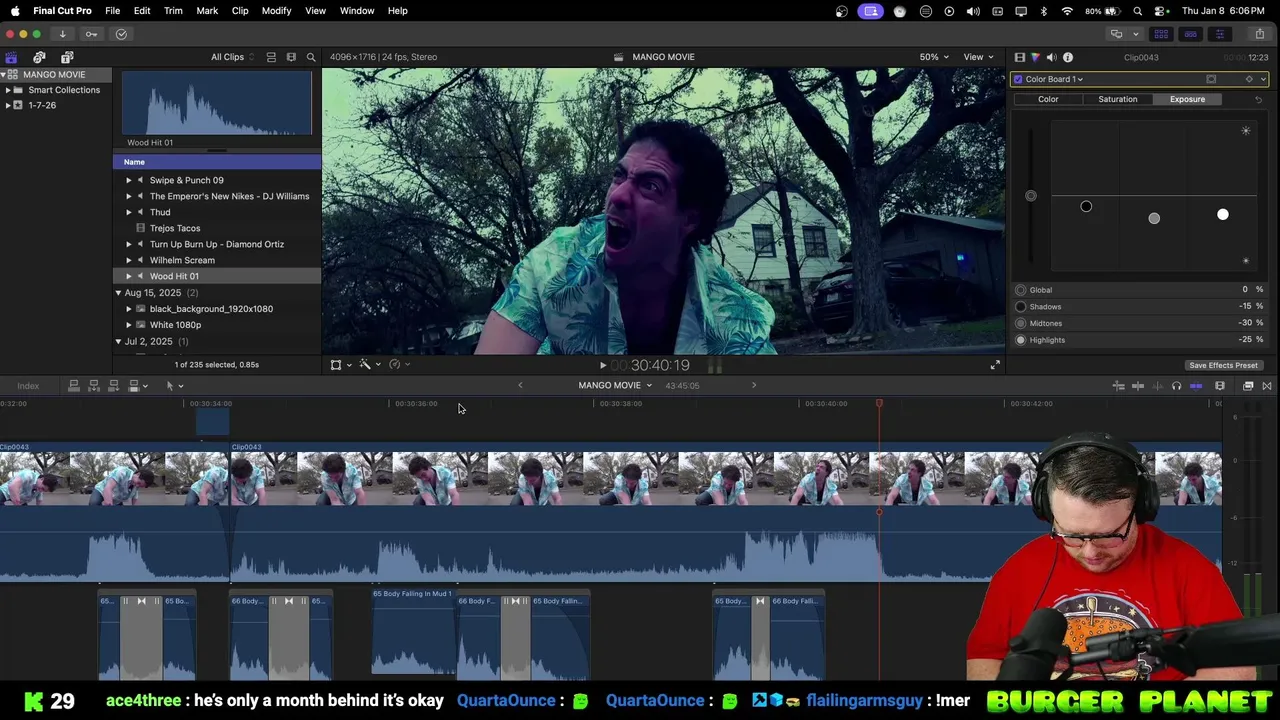Screen dimensions: 1280x720
Task: Open the Background Tasks checkmark icon
Action: click(x=121, y=34)
